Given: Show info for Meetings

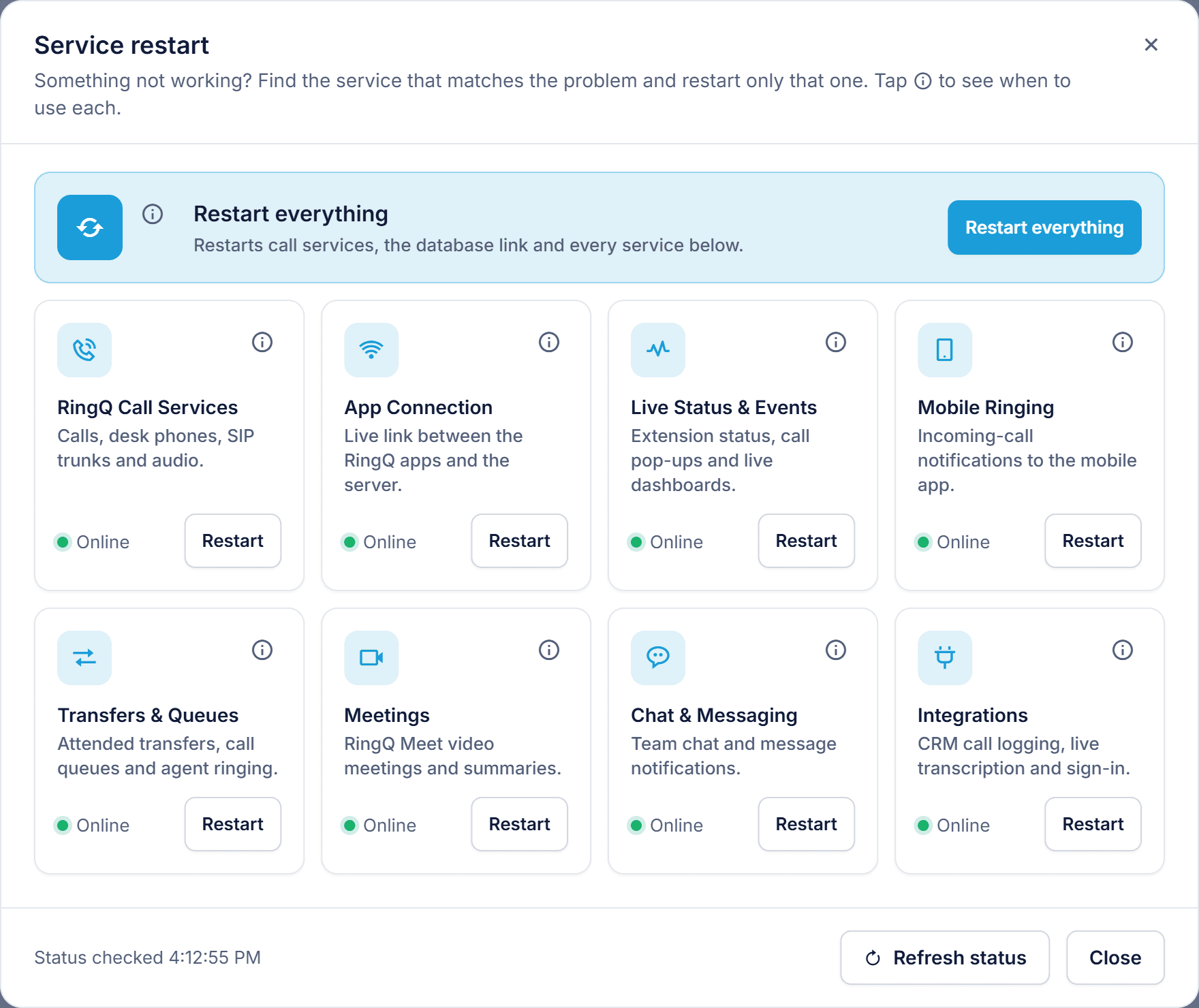Looking at the screenshot, I should [x=549, y=650].
